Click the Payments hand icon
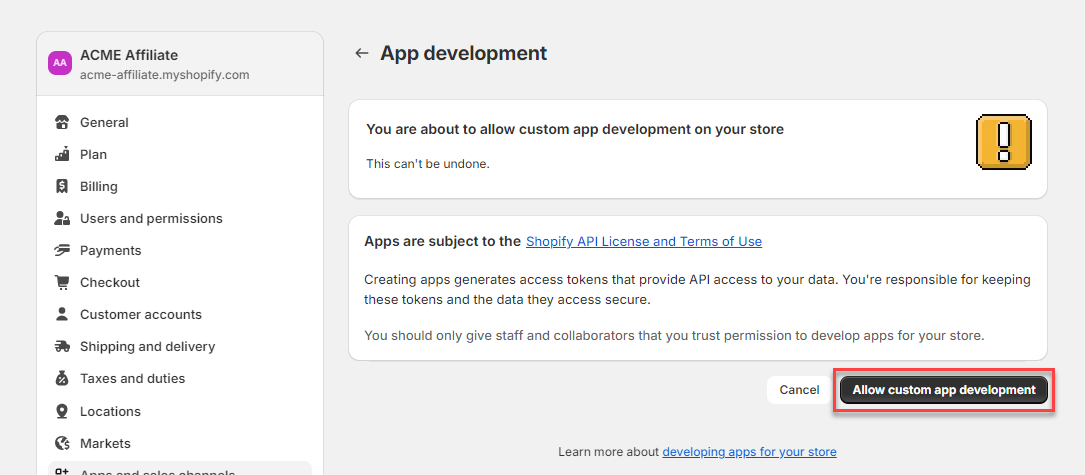Screen dimensions: 1085x475 62,250
